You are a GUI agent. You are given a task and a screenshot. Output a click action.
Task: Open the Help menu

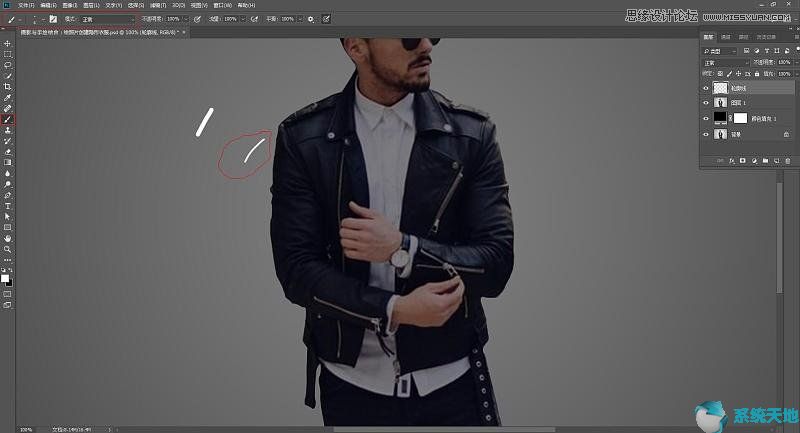click(246, 5)
